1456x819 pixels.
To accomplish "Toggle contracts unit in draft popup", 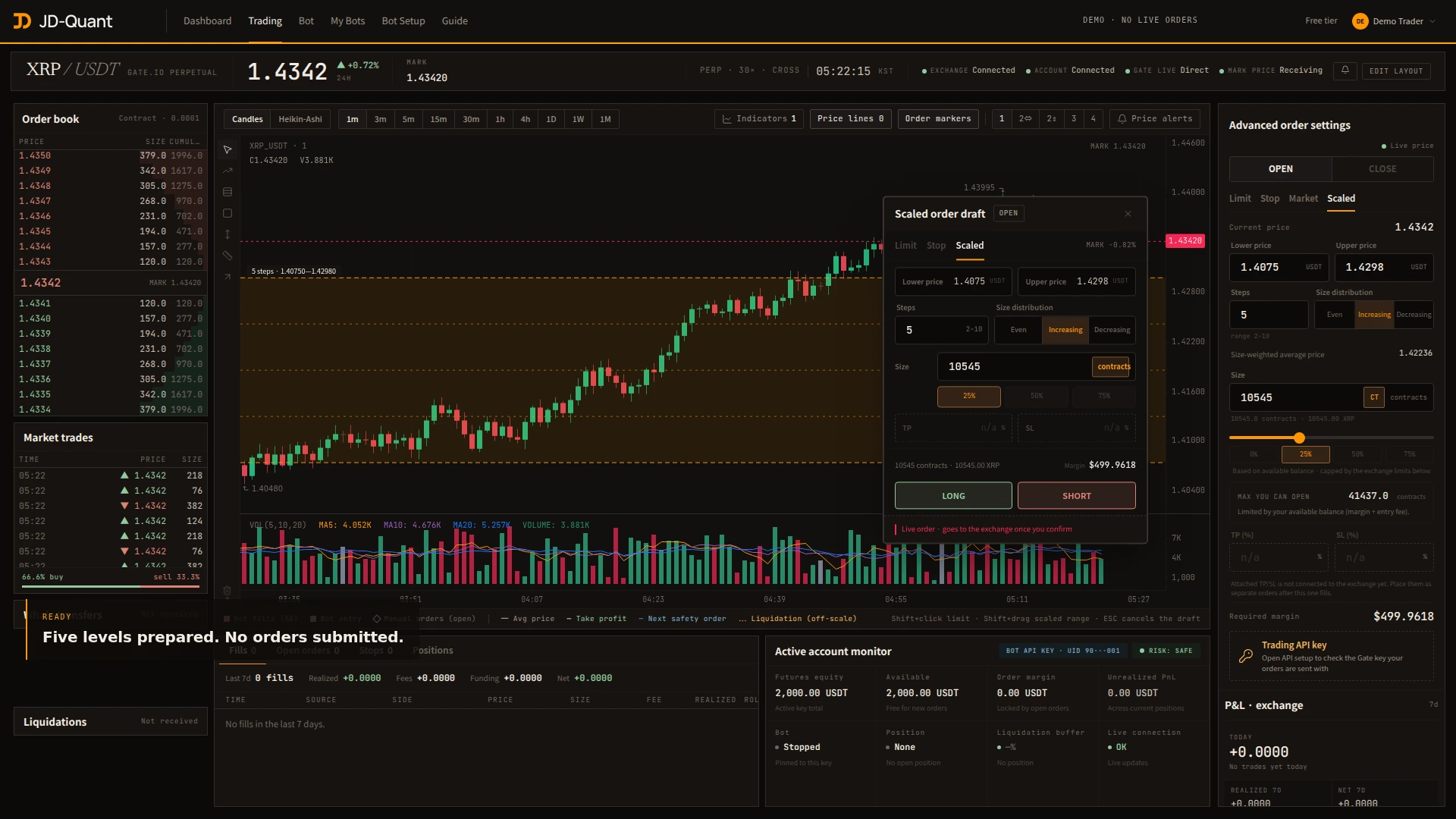I will pos(1111,367).
